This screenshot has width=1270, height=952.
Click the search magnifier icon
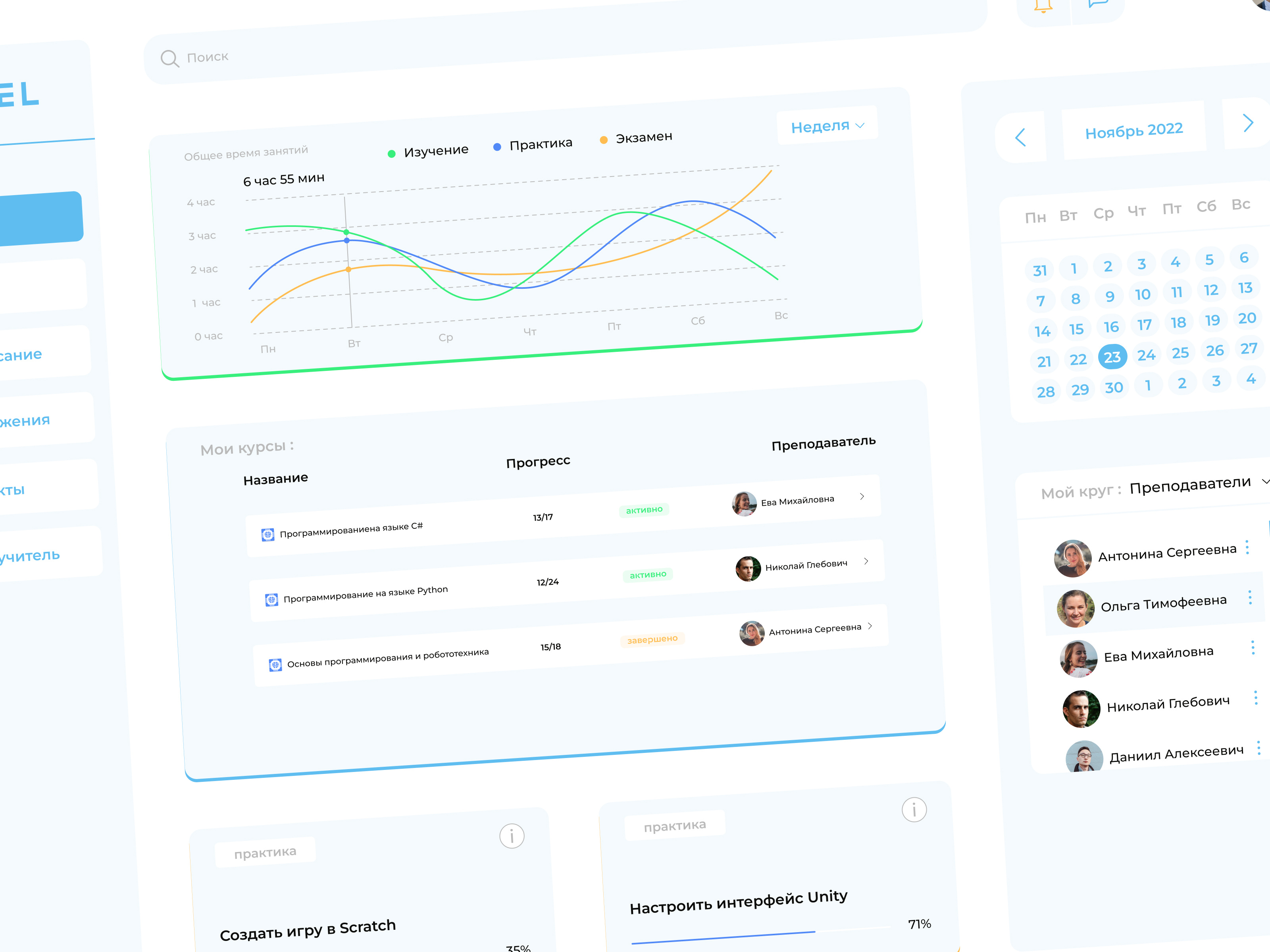point(169,58)
